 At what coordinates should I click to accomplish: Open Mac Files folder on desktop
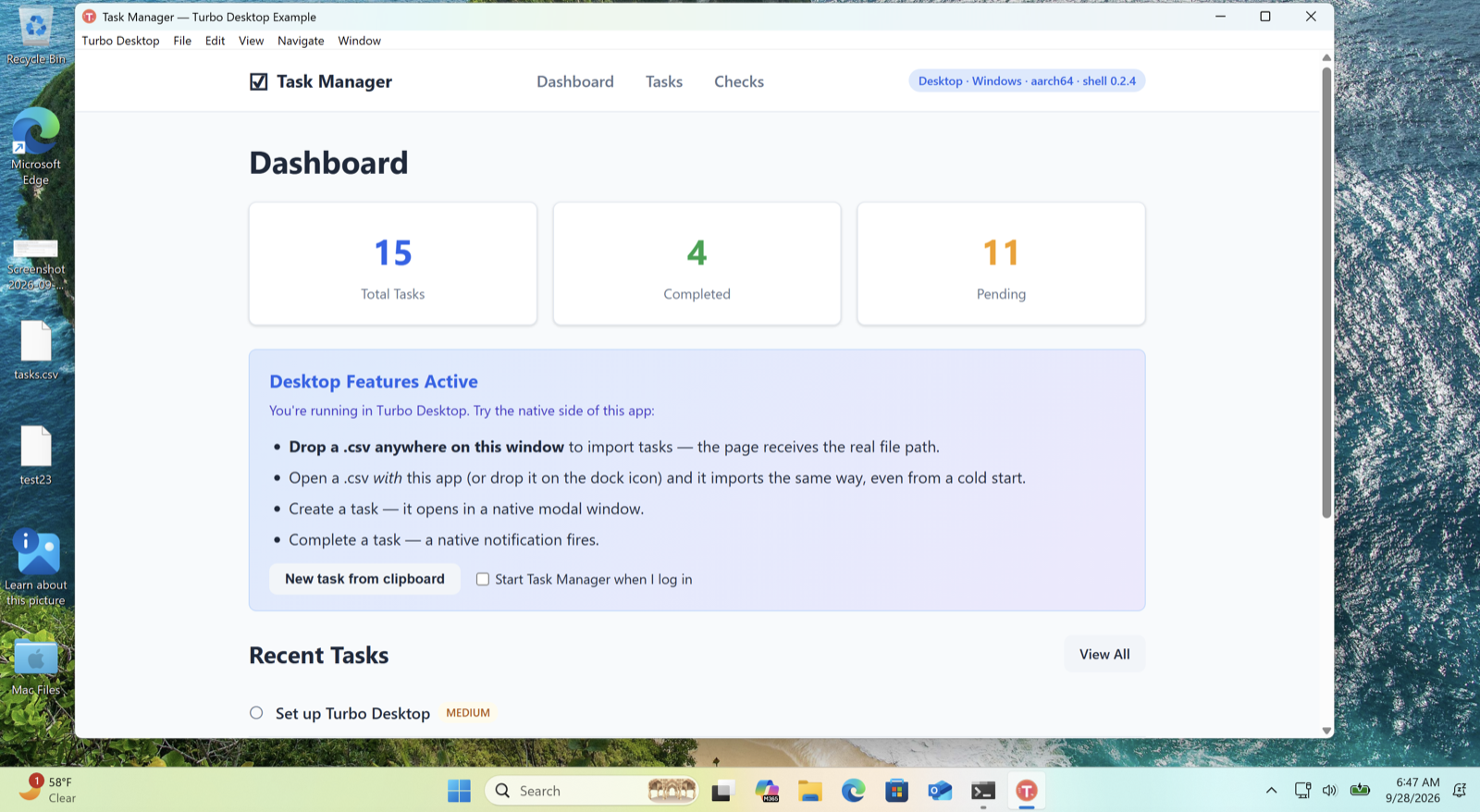36,667
